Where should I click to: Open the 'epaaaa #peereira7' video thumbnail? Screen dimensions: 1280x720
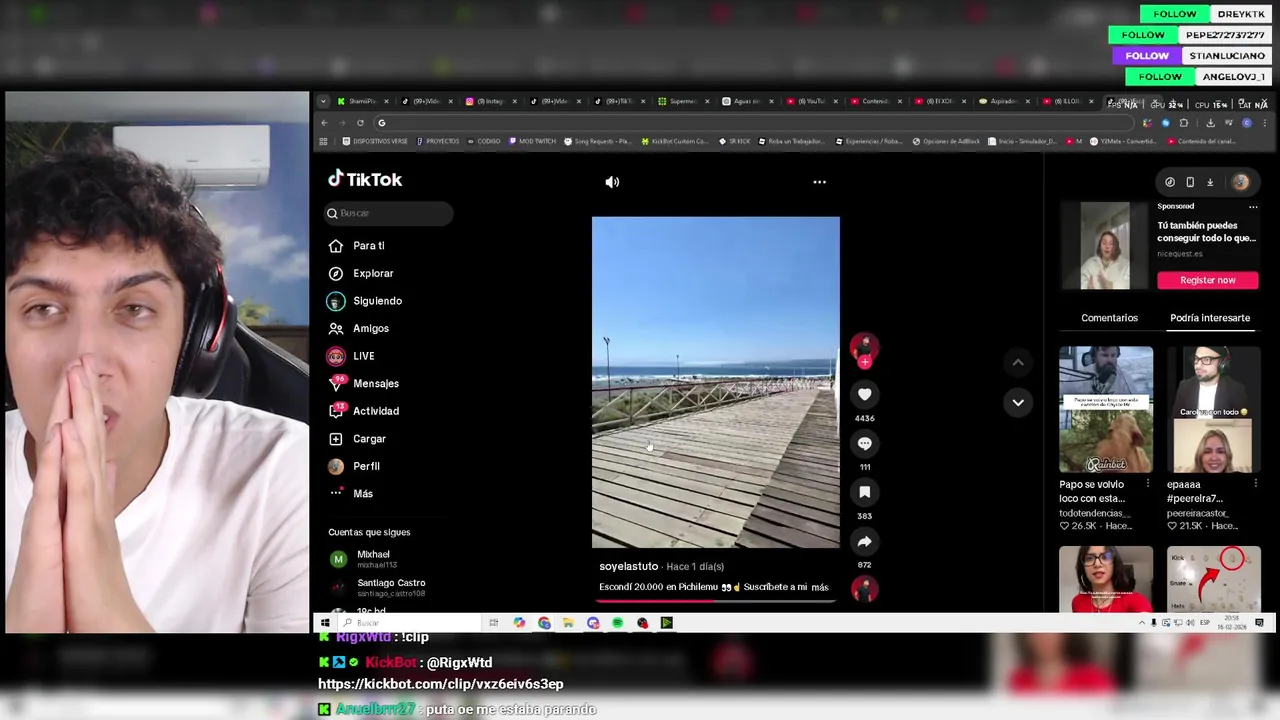click(1214, 410)
